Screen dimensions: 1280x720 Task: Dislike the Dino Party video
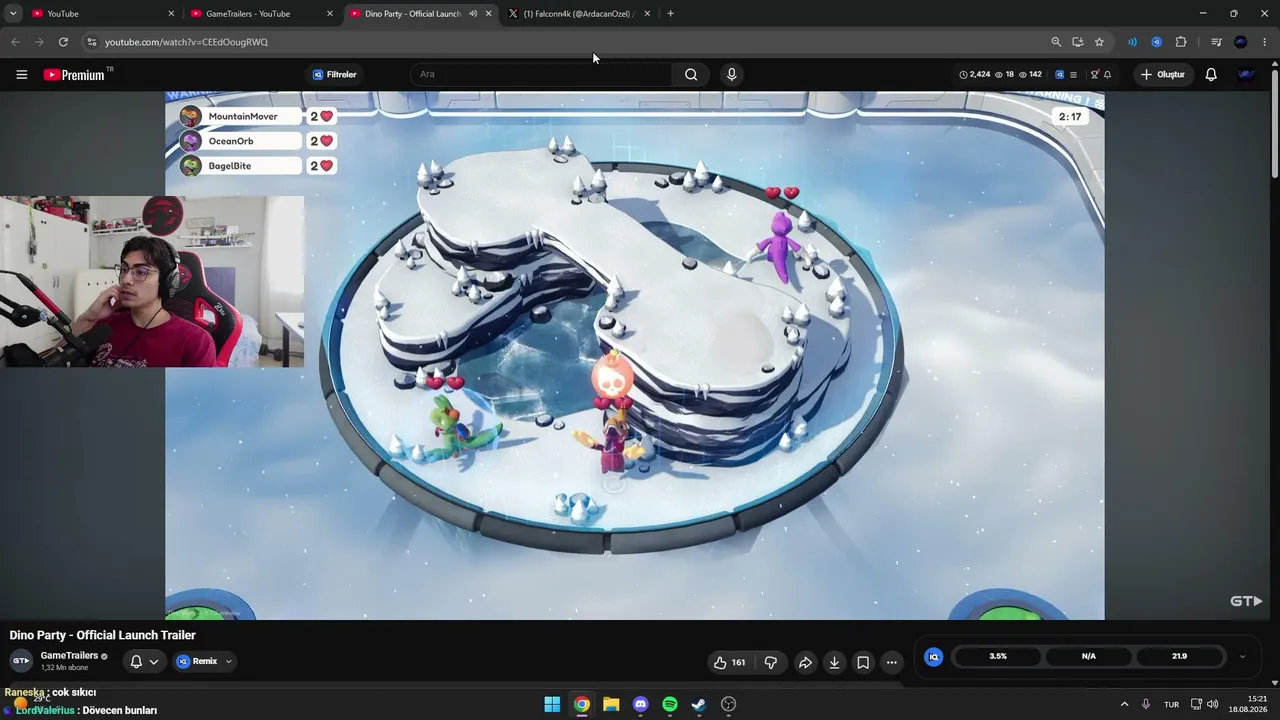[771, 662]
